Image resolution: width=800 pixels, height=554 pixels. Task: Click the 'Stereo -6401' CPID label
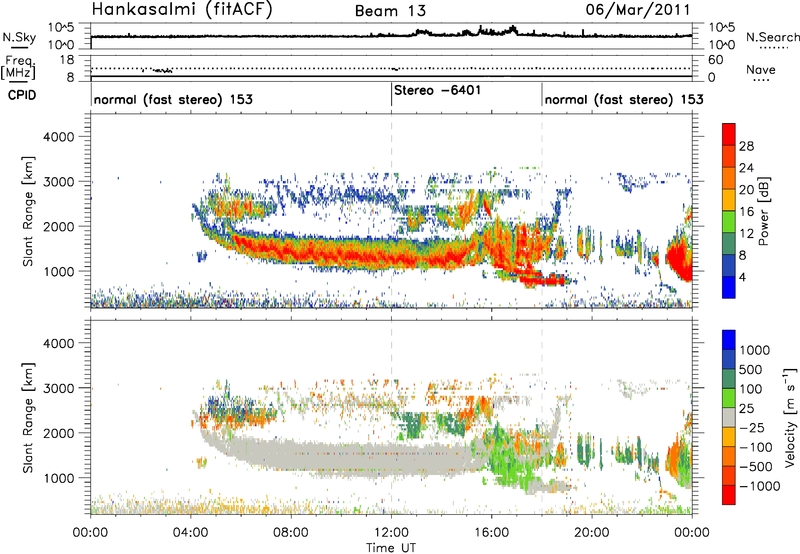(437, 90)
